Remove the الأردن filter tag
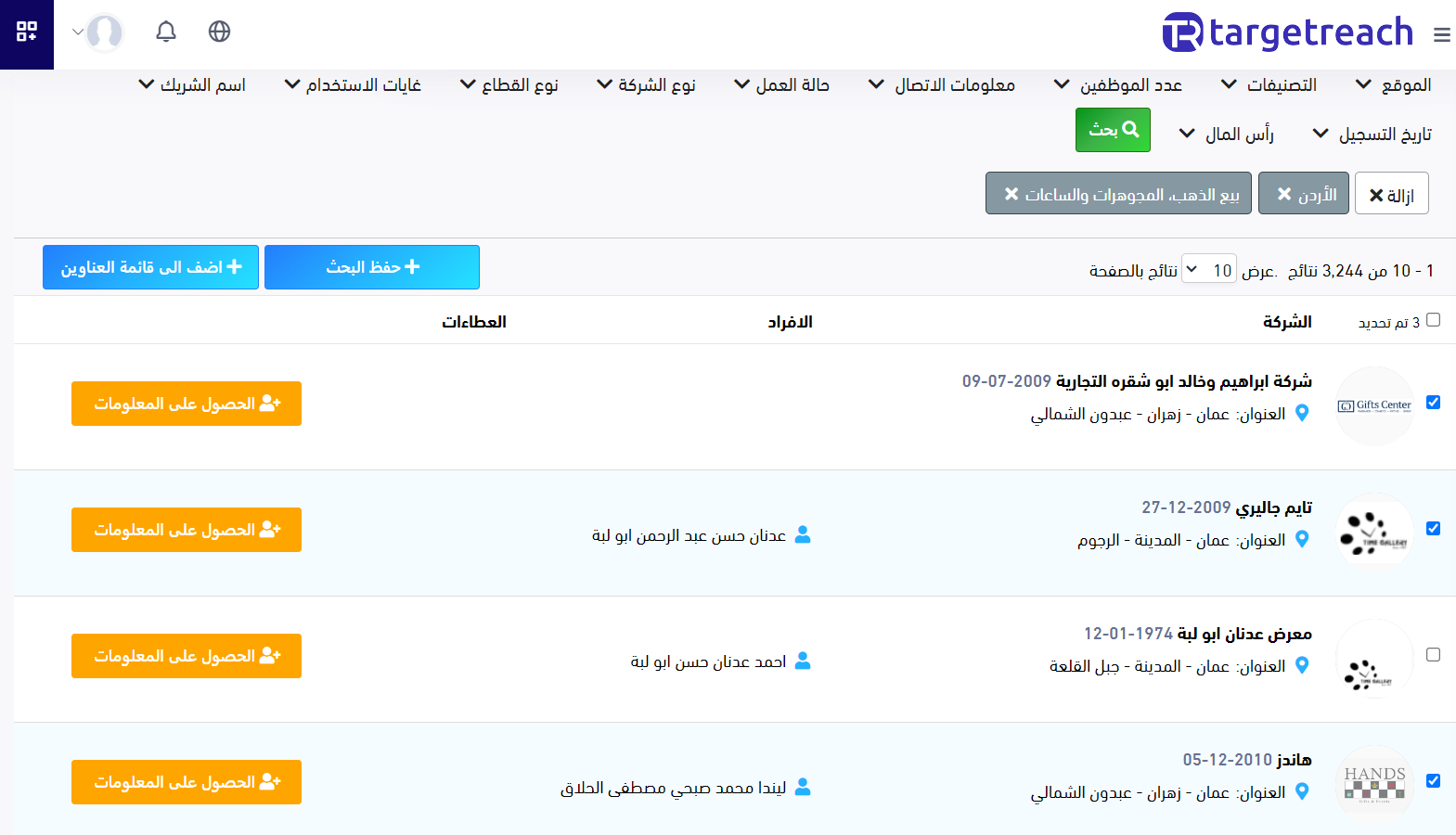Viewport: 1456px width, 835px height. pyautogui.click(x=1285, y=194)
